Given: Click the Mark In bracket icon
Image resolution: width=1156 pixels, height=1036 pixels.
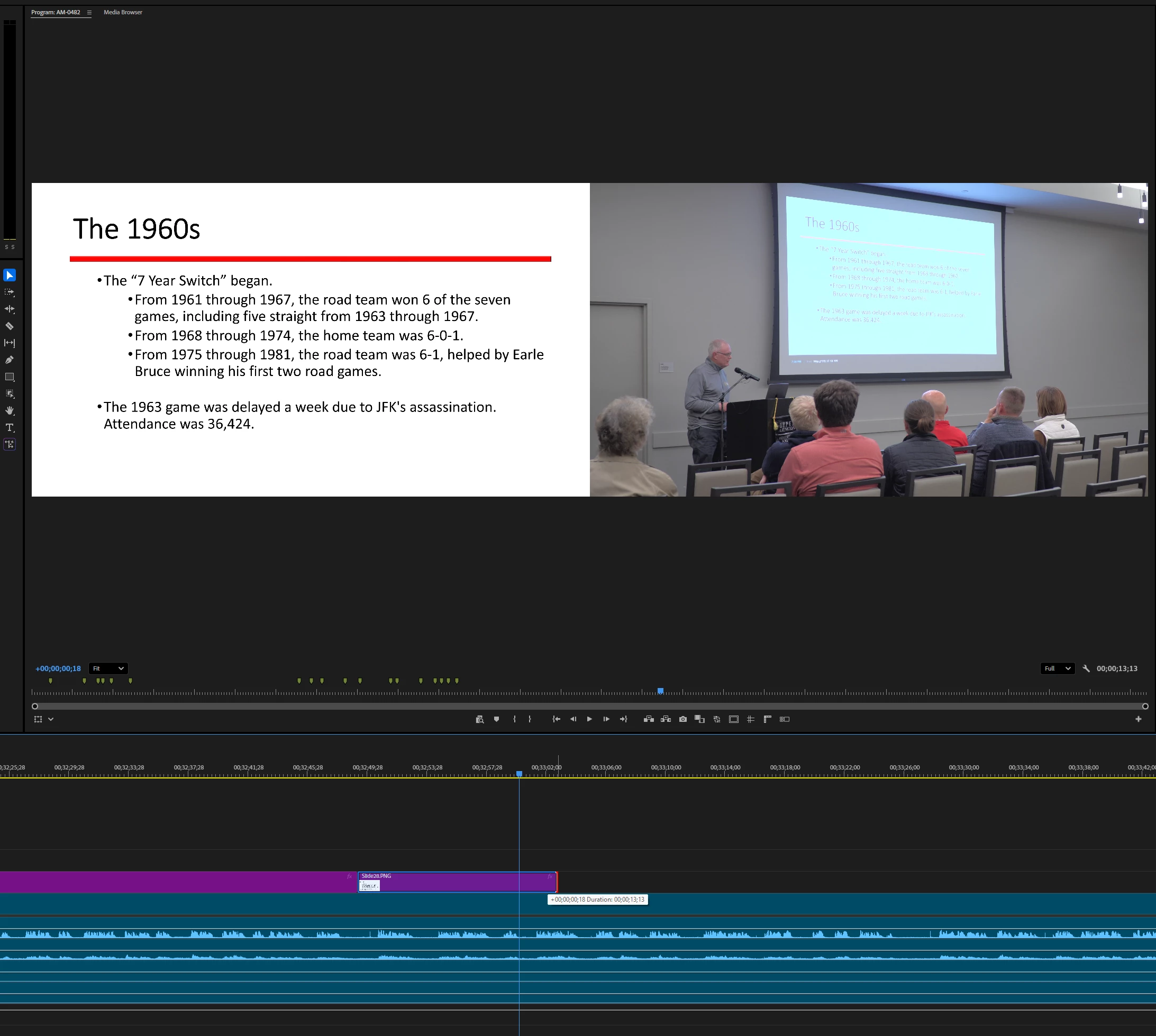Looking at the screenshot, I should coord(514,719).
